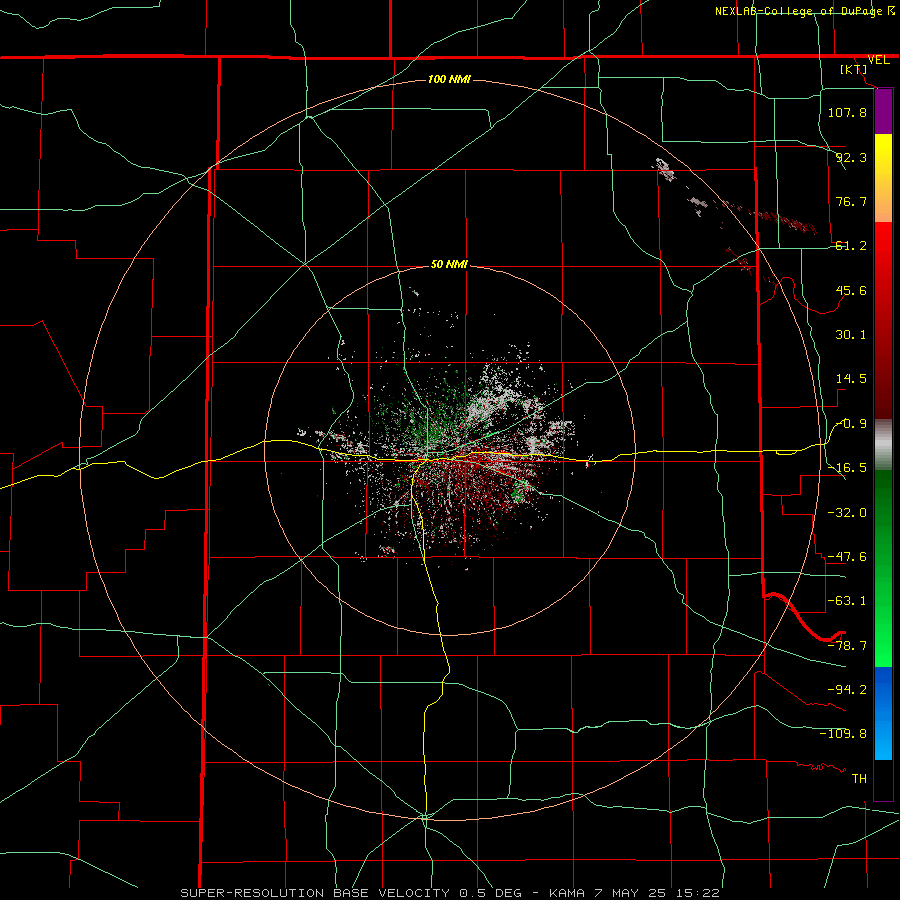
Task: Click the 76.7 velocity scale value
Action: tap(851, 201)
